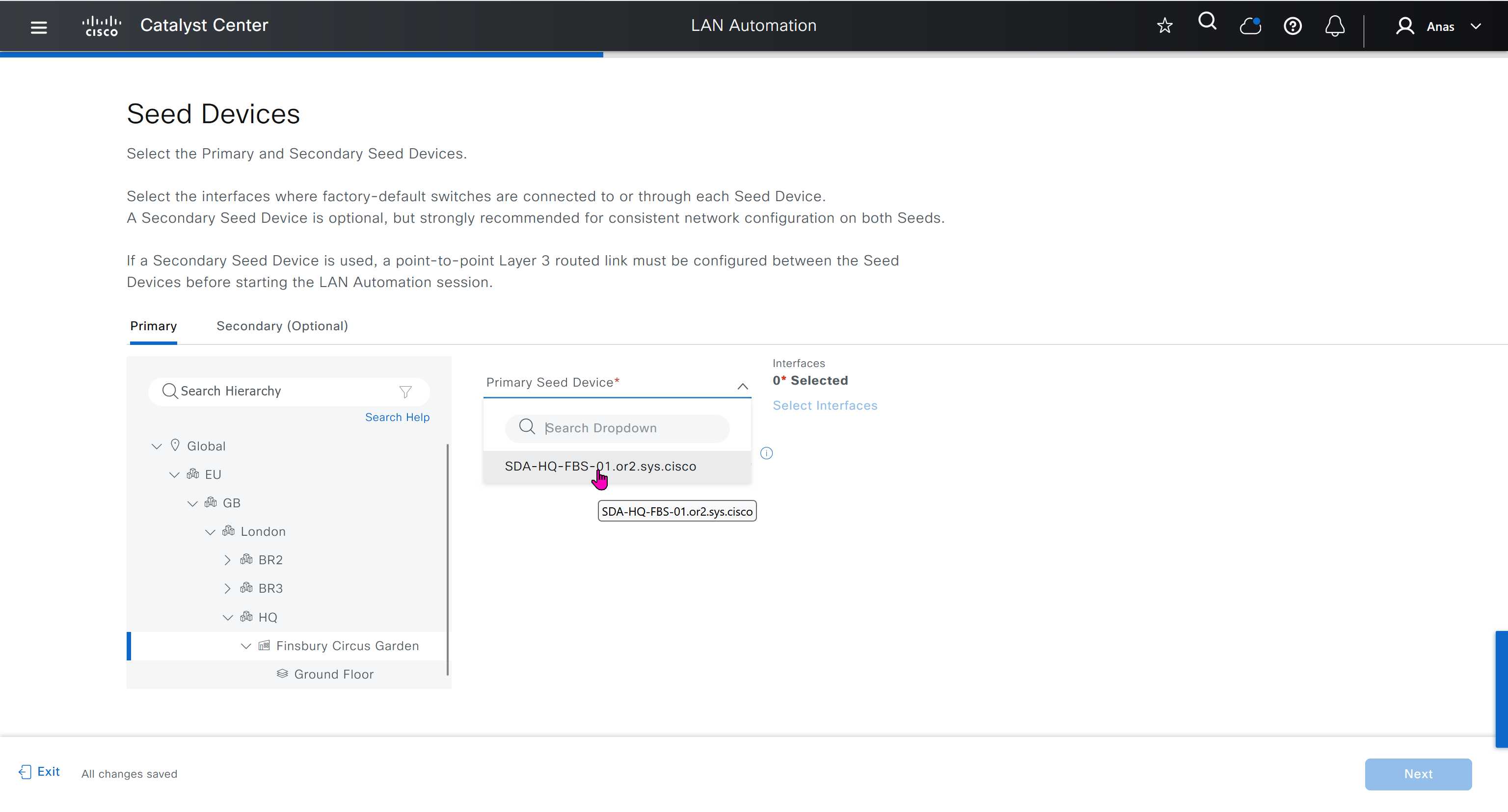Click the Next button
Screen dimensions: 1508x812
click(x=1418, y=773)
